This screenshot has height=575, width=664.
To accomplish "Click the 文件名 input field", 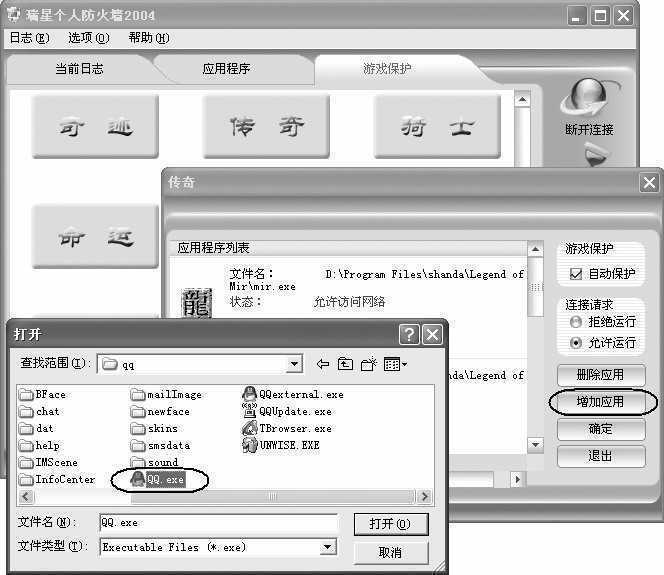I will coord(217,522).
